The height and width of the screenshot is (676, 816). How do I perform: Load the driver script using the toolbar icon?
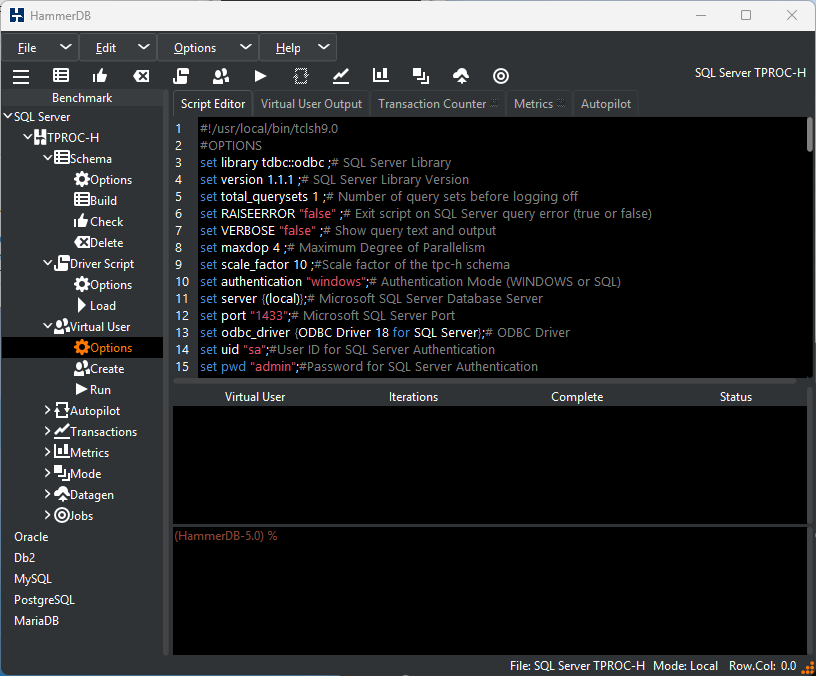[x=181, y=76]
